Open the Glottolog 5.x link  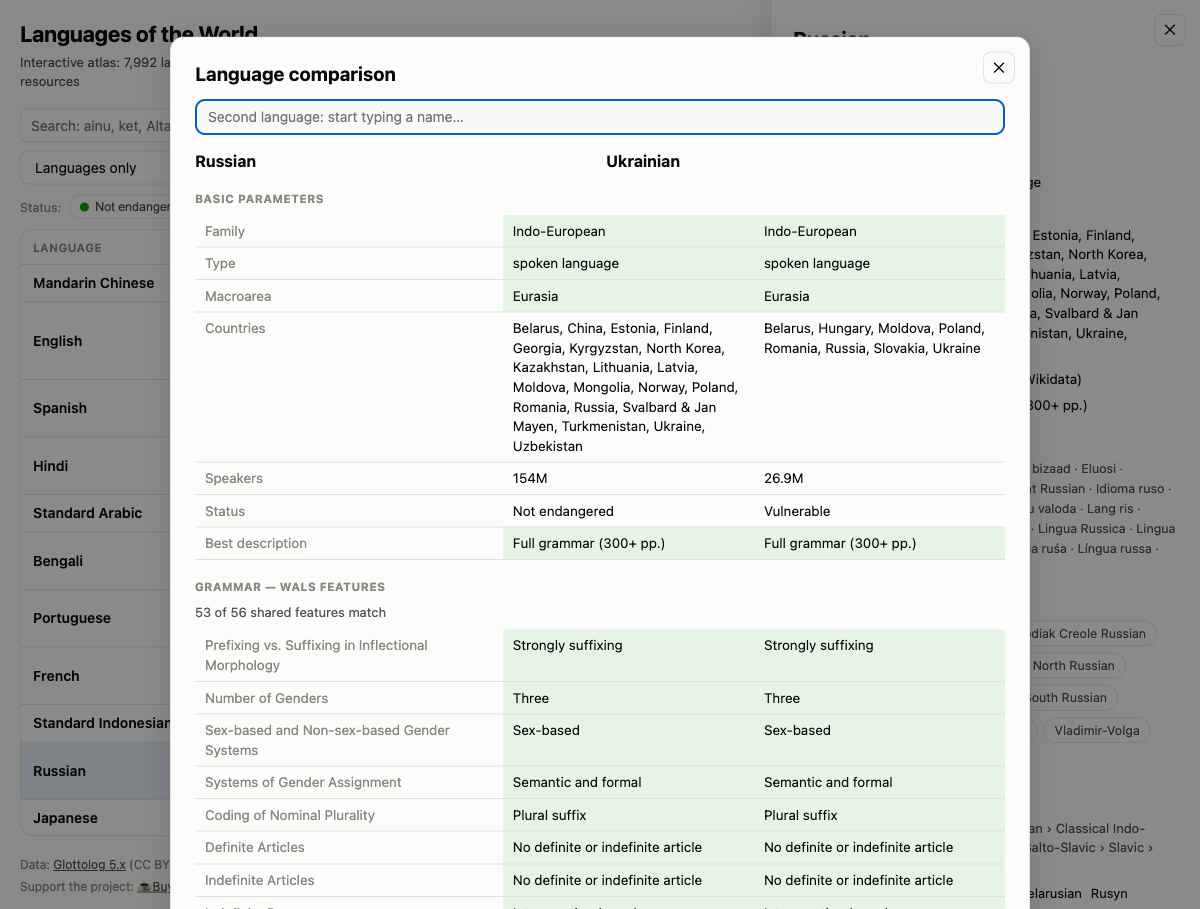click(89, 864)
